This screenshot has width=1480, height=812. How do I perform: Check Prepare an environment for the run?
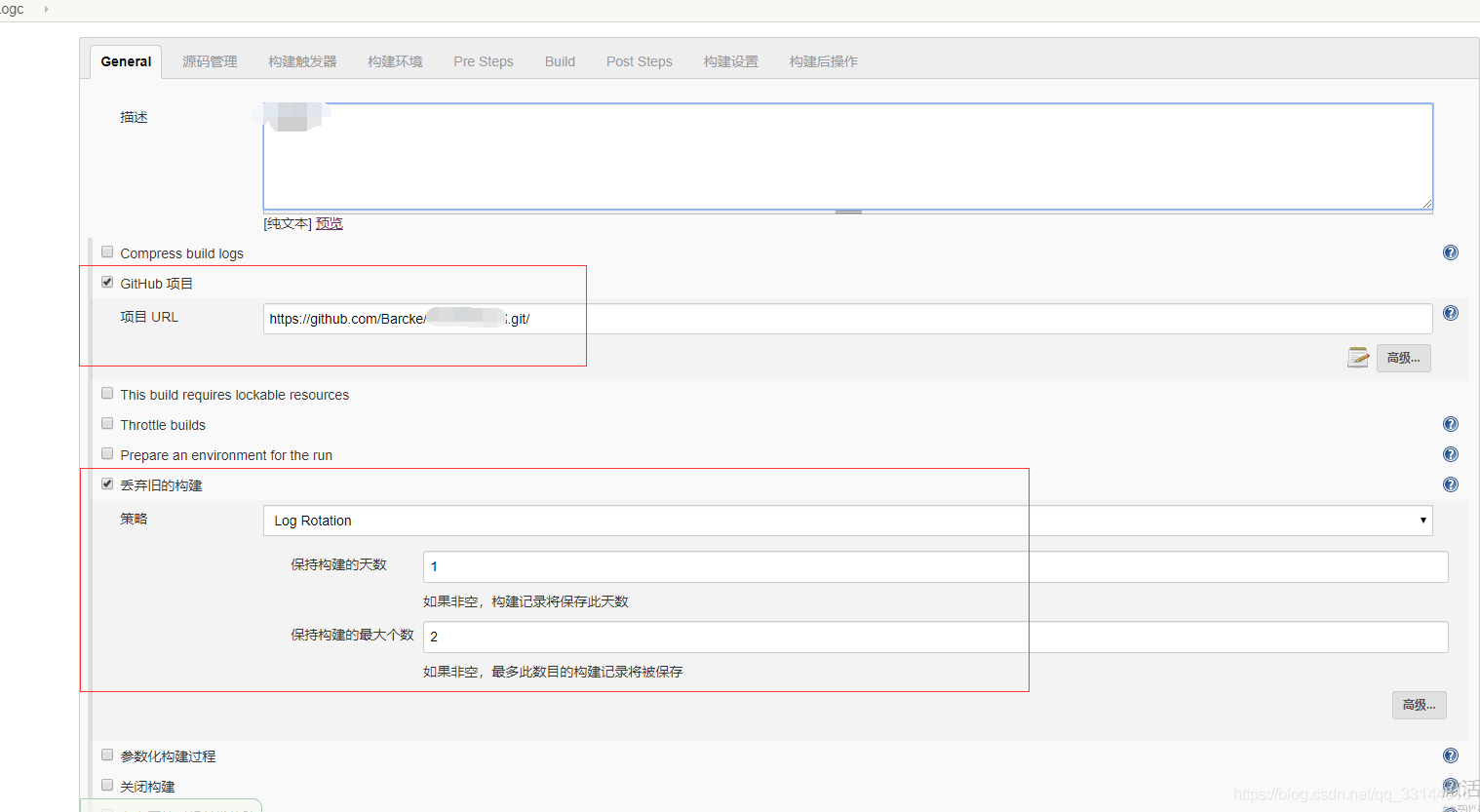point(107,453)
